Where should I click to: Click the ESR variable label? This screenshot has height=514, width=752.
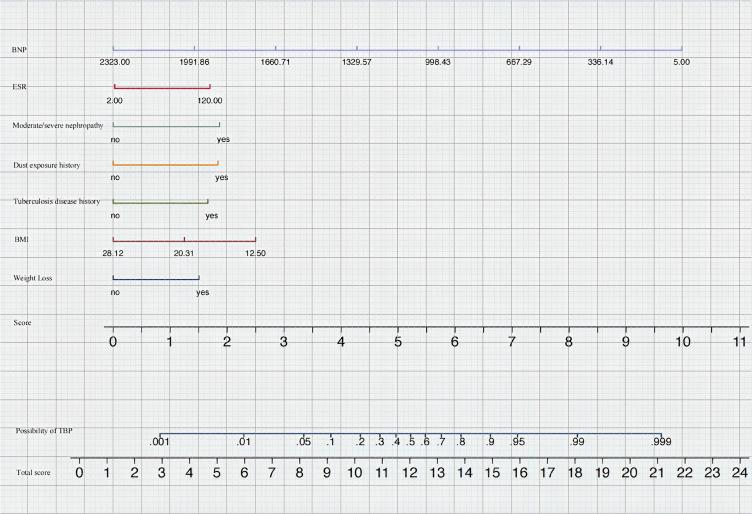[x=20, y=87]
